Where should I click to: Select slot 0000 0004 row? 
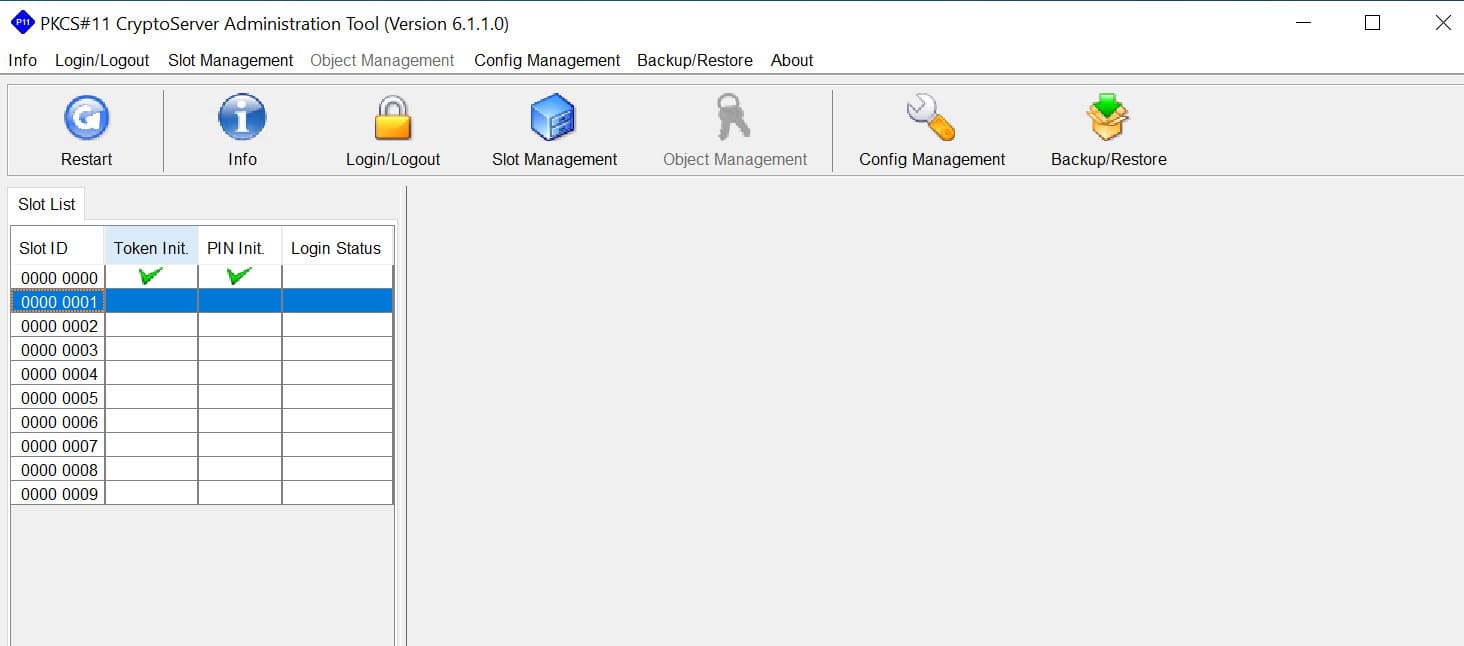tap(202, 373)
